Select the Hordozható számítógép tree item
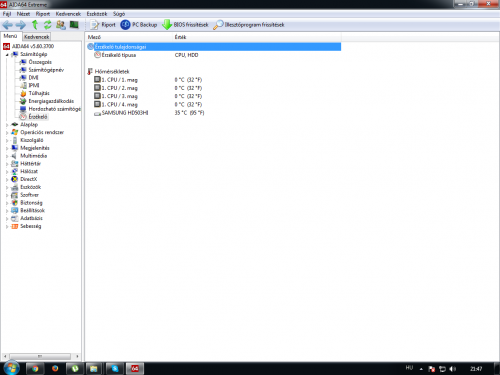This screenshot has height=375, width=500. coord(50,109)
